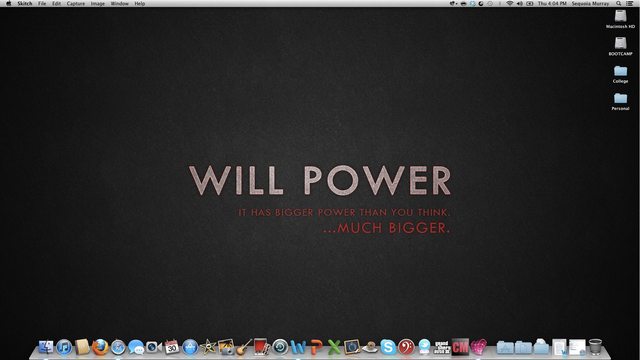The width and height of the screenshot is (640, 360).
Task: Launch Safari from the dock
Action: coord(118,347)
